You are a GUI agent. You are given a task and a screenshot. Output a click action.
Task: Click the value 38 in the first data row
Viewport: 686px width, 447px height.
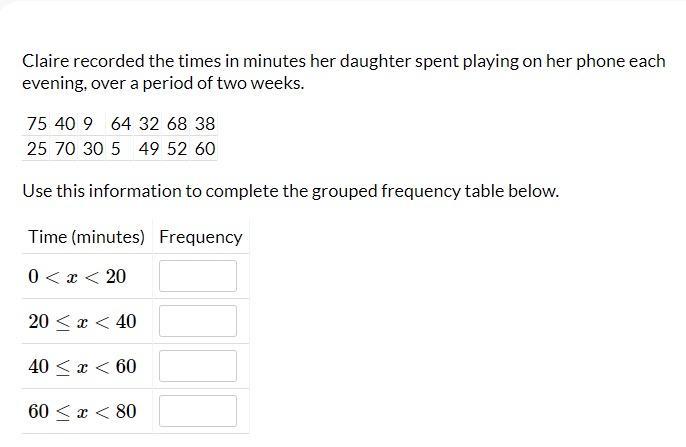tap(205, 124)
